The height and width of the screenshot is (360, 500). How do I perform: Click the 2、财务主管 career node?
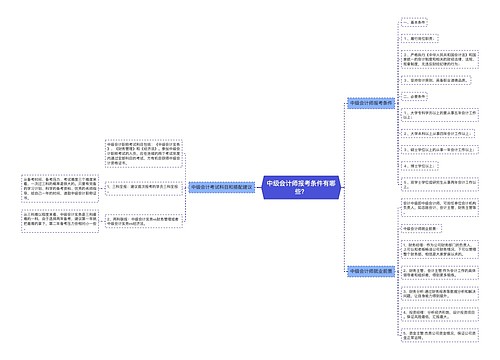(440, 273)
